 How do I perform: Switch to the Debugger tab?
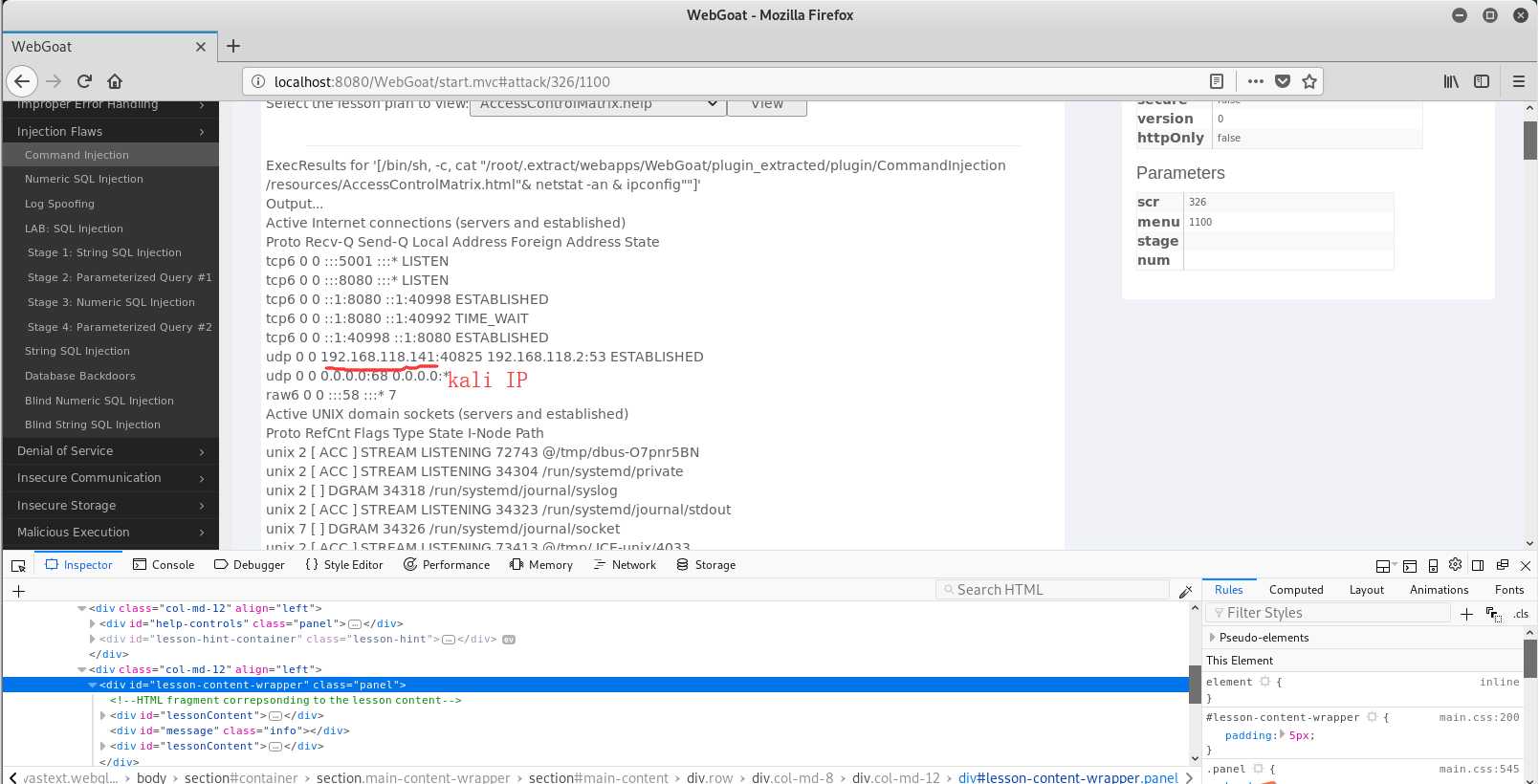pyautogui.click(x=250, y=565)
